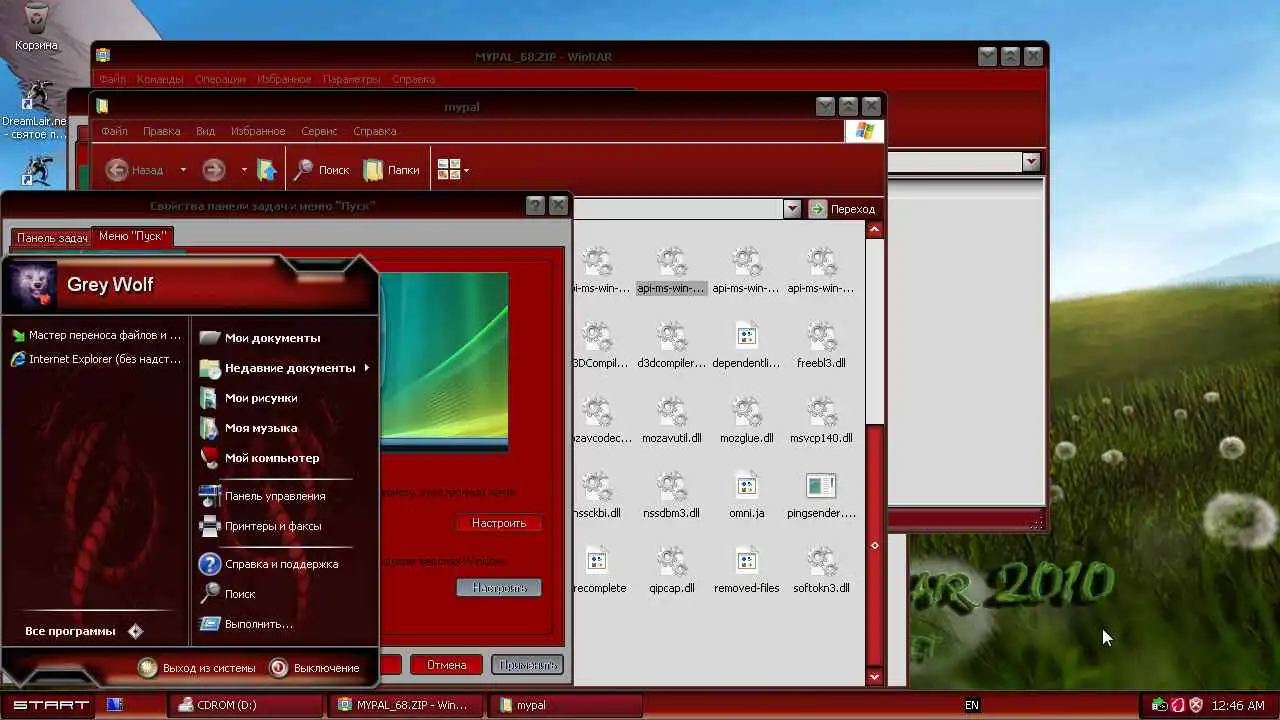Select the freebl3.dll file
The image size is (1280, 720).
(x=821, y=346)
